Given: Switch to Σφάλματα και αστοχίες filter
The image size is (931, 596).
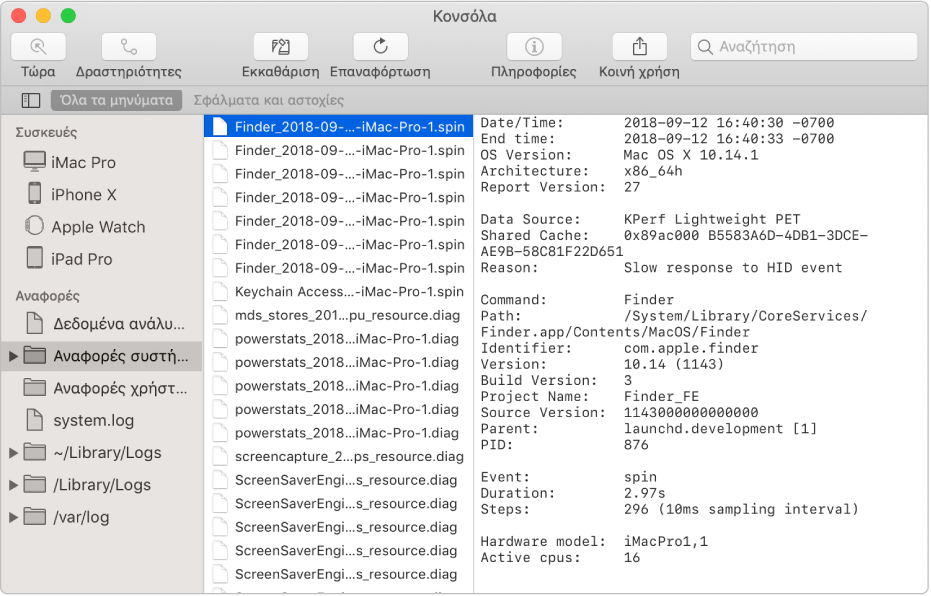Looking at the screenshot, I should pyautogui.click(x=269, y=100).
